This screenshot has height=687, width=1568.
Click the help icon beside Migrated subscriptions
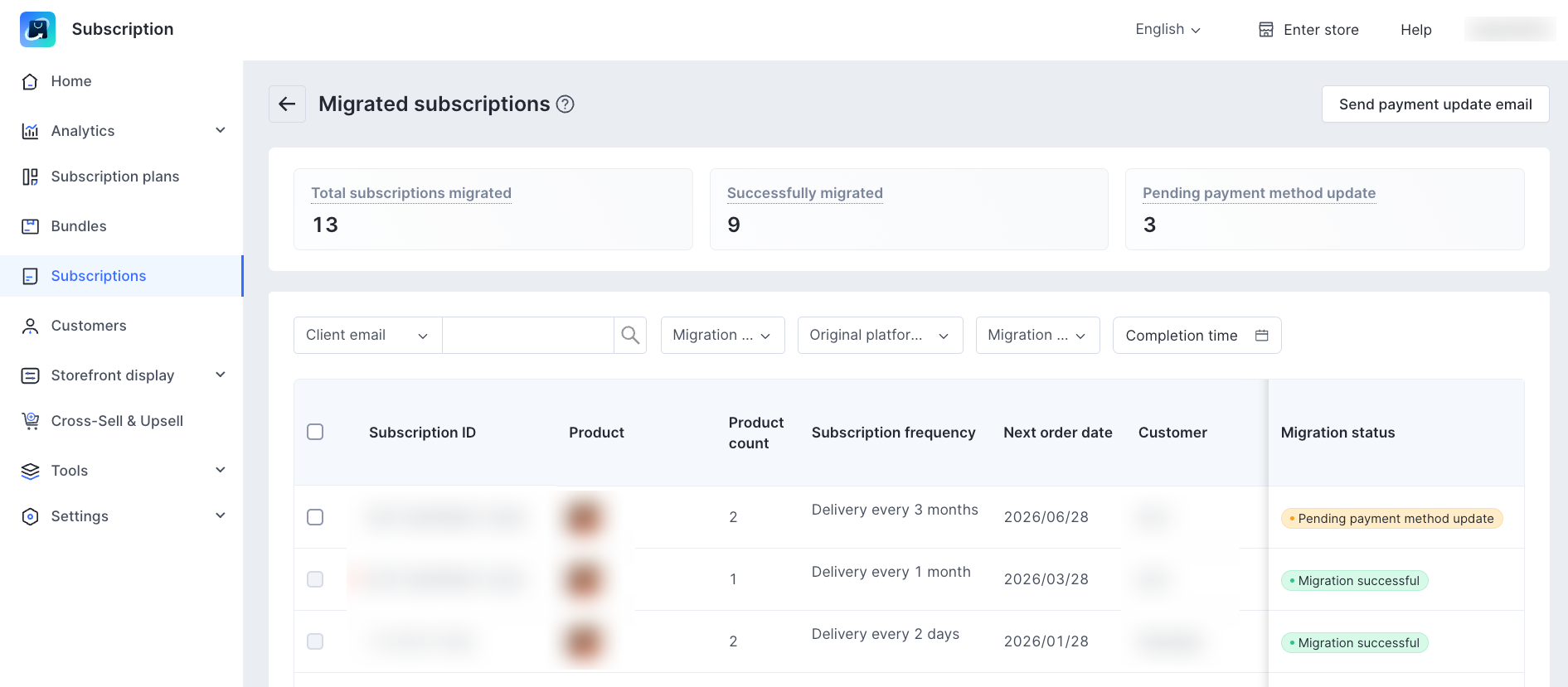pyautogui.click(x=565, y=104)
